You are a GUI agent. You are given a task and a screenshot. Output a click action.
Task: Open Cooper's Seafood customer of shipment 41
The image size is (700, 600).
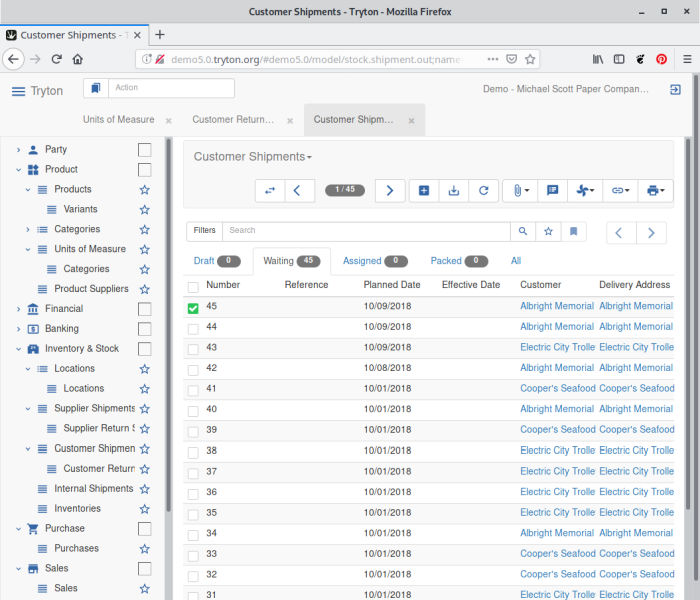click(558, 388)
